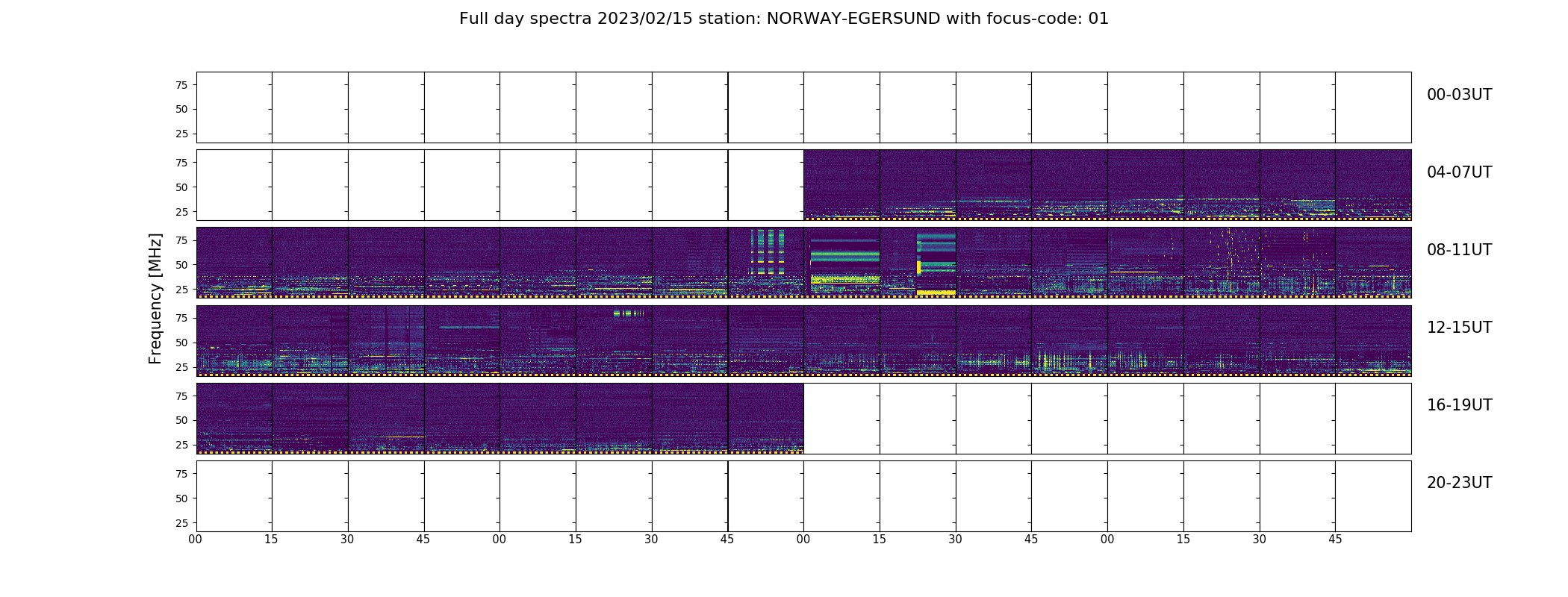This screenshot has height=597, width=1568.
Task: Click the 25 tick of the 20-23UT row
Action: point(181,522)
